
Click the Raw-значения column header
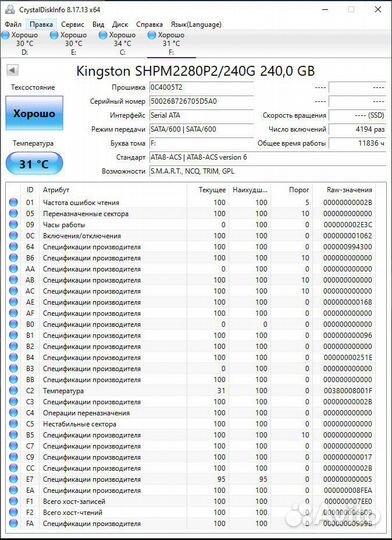(x=349, y=190)
